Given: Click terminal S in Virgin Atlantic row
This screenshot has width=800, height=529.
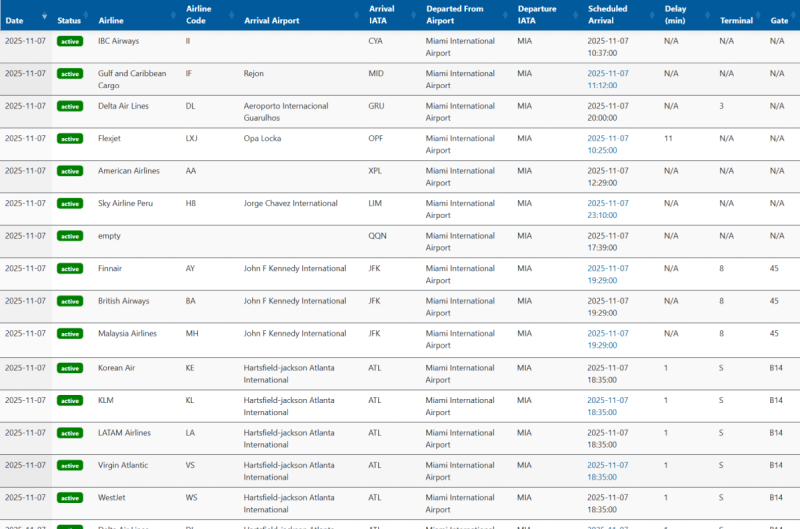Looking at the screenshot, I should [721, 465].
